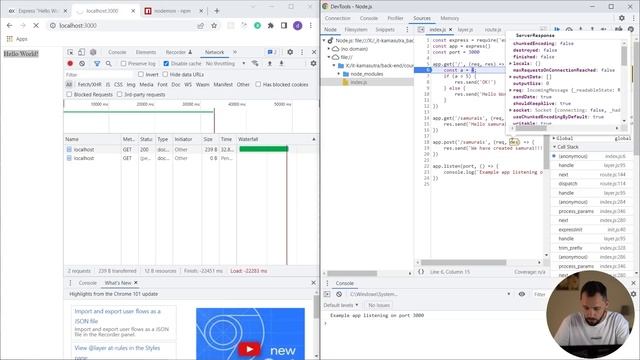The width and height of the screenshot is (640, 360).
Task: Open Network panel settings gear
Action: 313,64
